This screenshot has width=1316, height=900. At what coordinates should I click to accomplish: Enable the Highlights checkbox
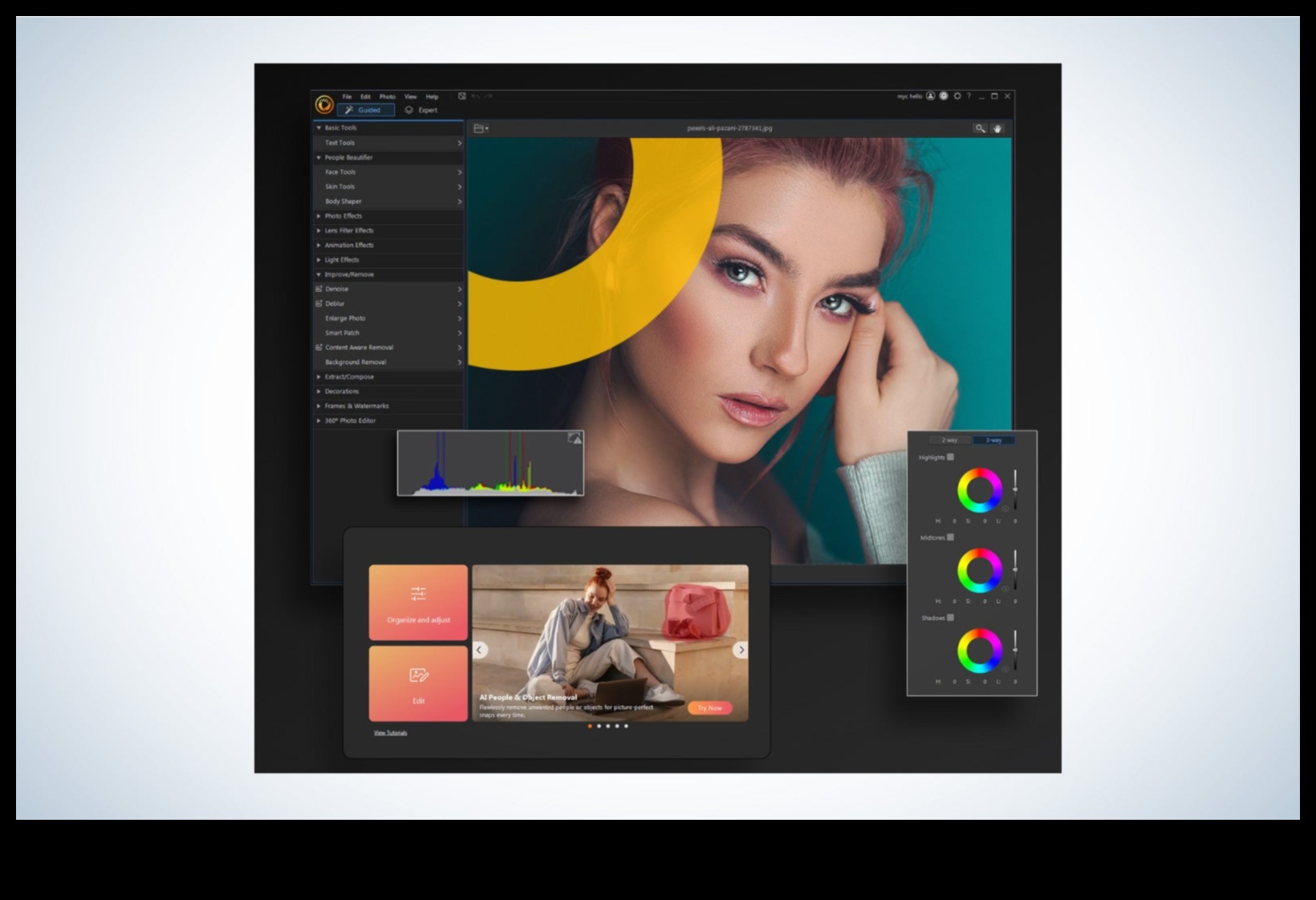point(952,456)
